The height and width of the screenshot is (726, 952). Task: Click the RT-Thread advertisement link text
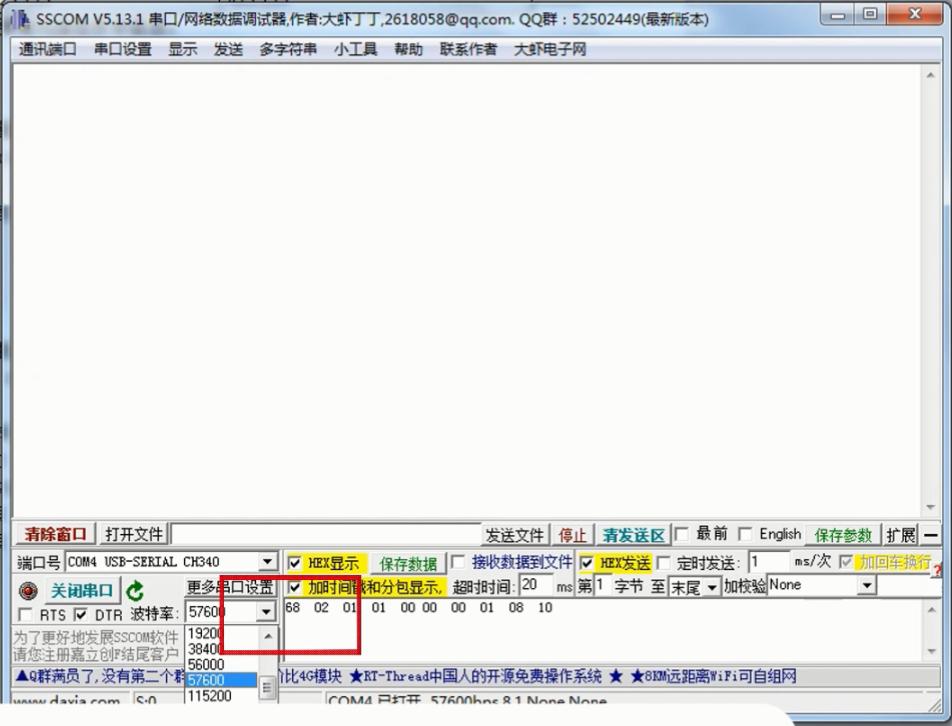click(x=477, y=676)
